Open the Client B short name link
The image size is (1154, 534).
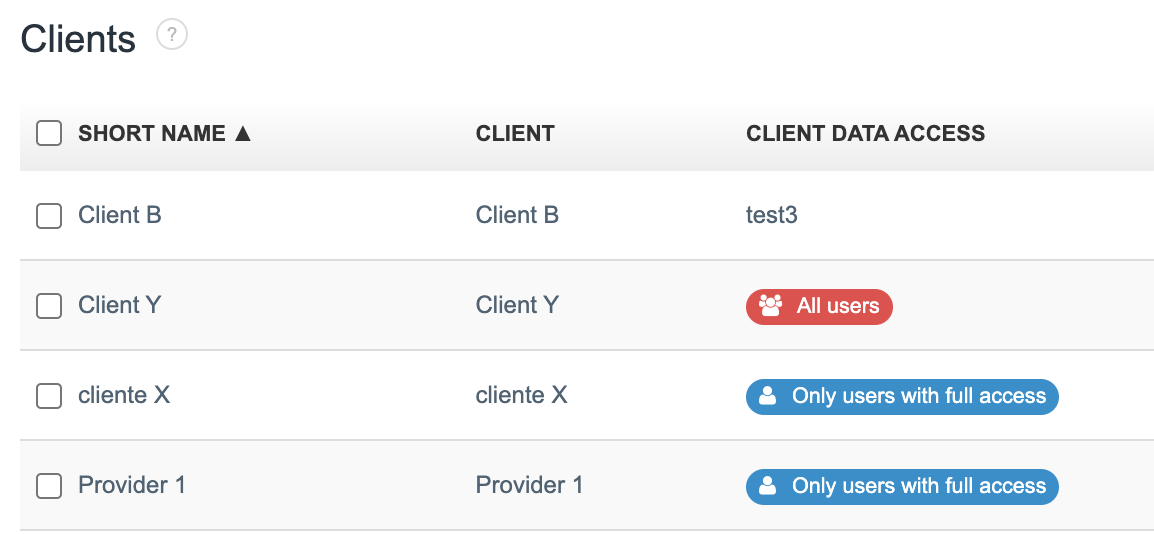click(x=120, y=215)
